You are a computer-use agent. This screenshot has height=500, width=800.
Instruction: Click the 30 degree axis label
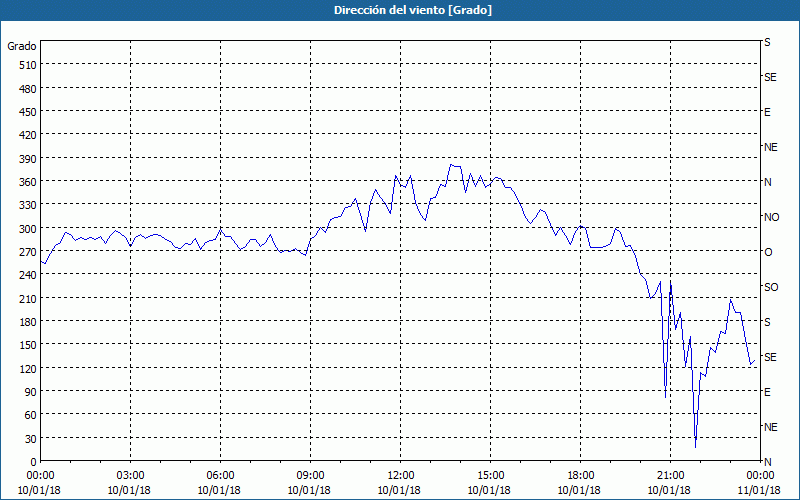31,439
